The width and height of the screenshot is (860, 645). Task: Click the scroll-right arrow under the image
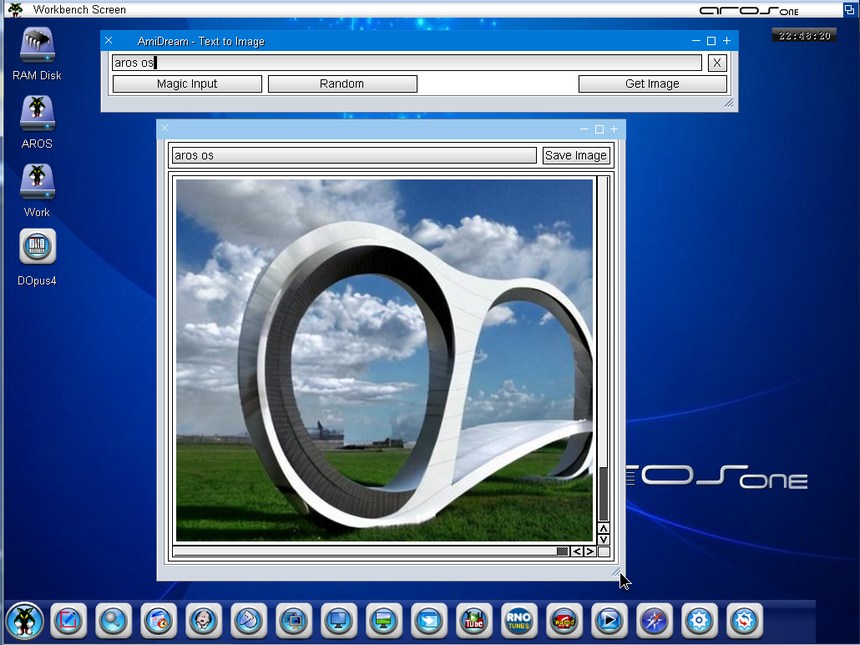(x=590, y=551)
